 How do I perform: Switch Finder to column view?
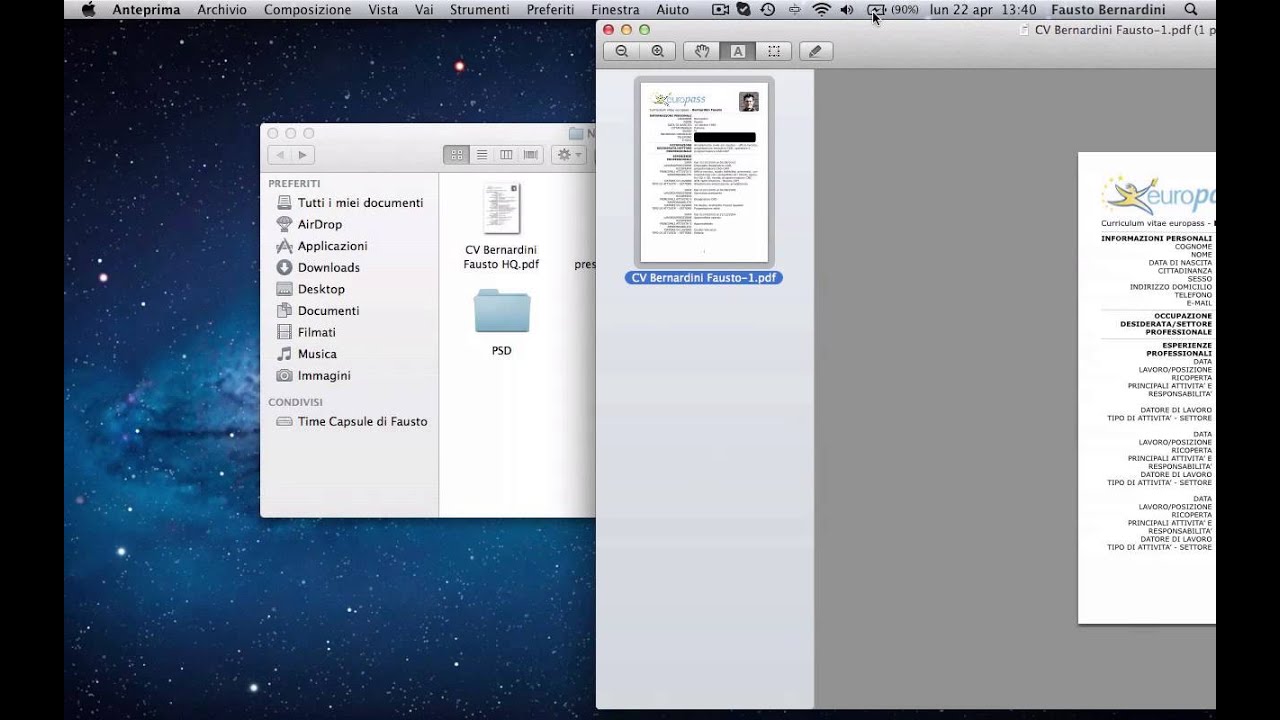pos(506,155)
